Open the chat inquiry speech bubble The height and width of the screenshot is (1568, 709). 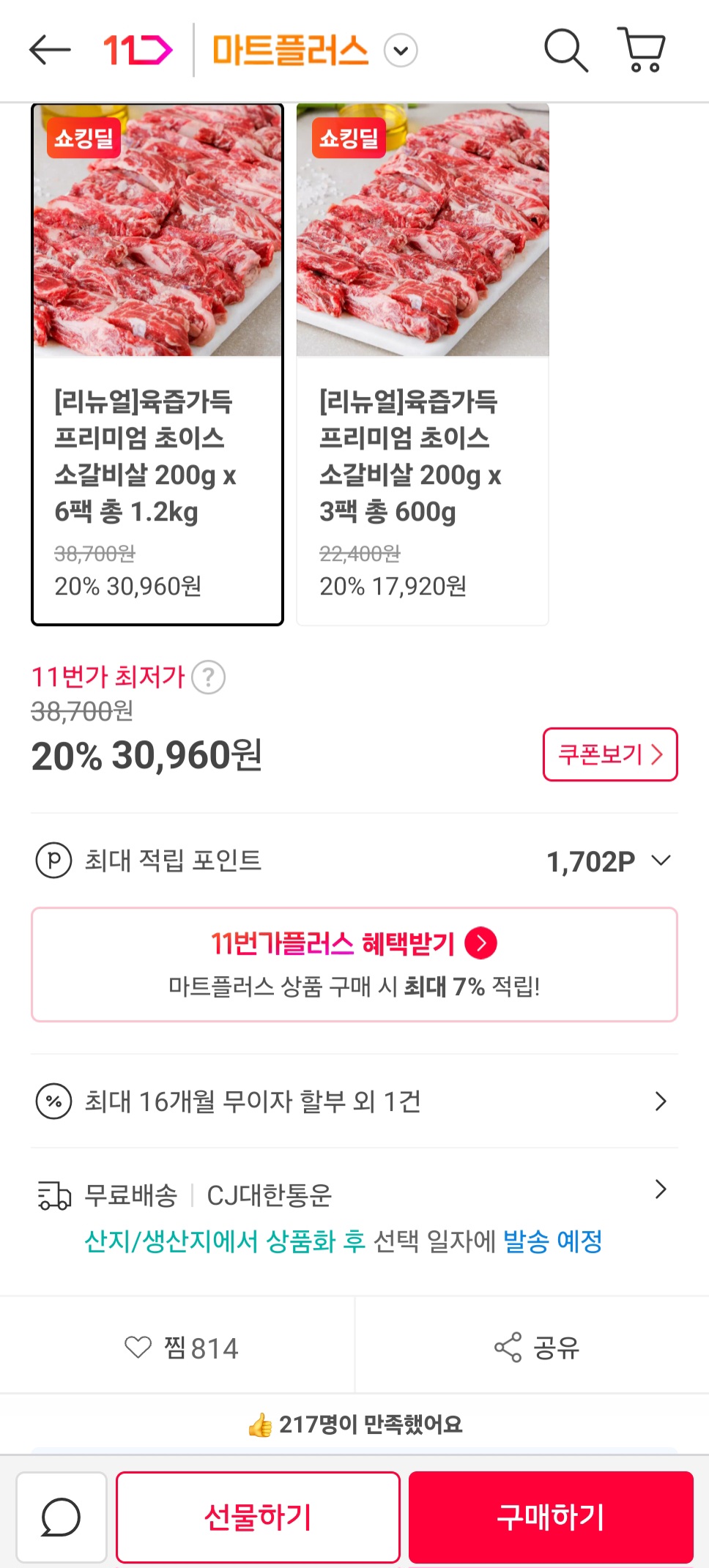[61, 1517]
